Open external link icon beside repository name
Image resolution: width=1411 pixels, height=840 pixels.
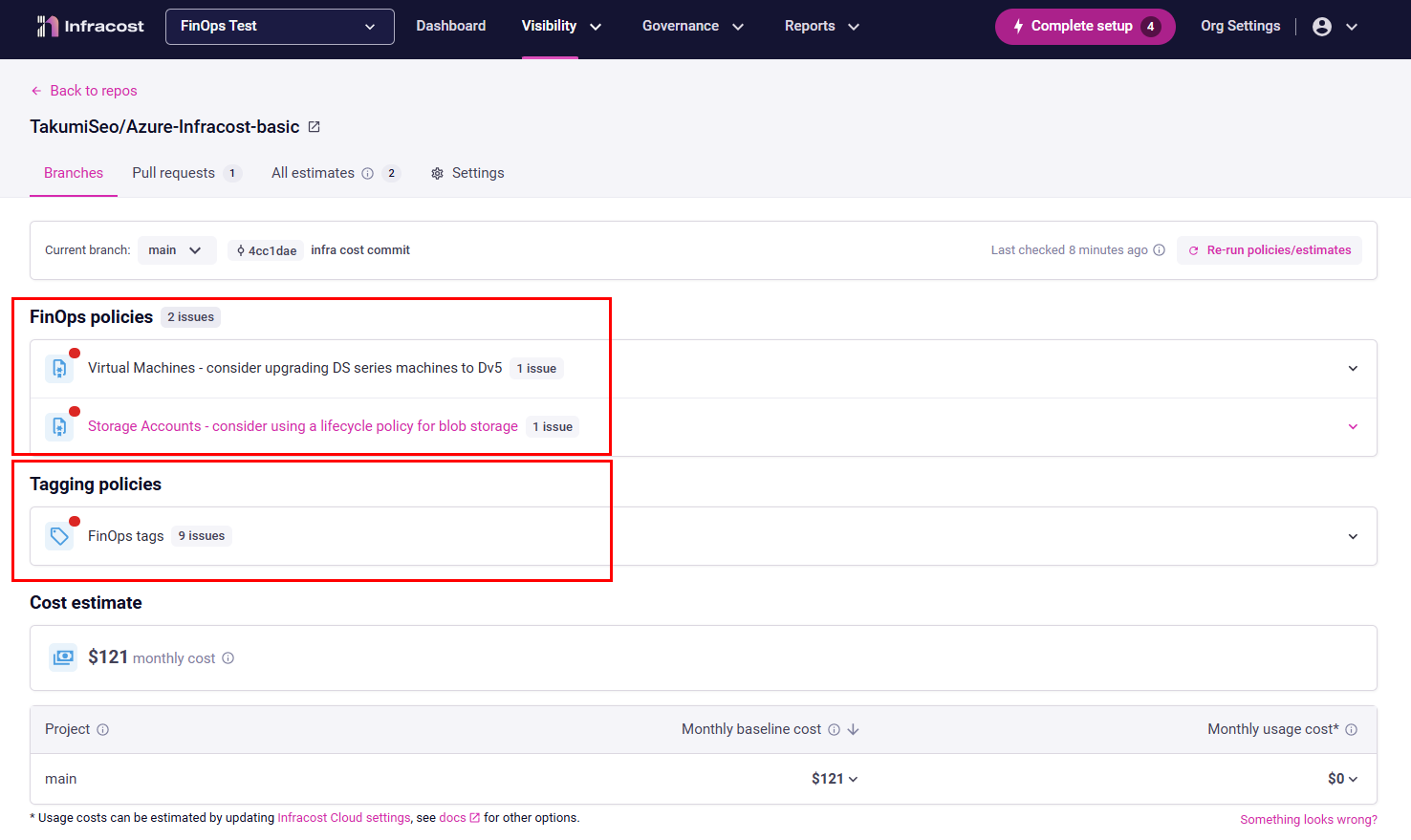(x=314, y=127)
